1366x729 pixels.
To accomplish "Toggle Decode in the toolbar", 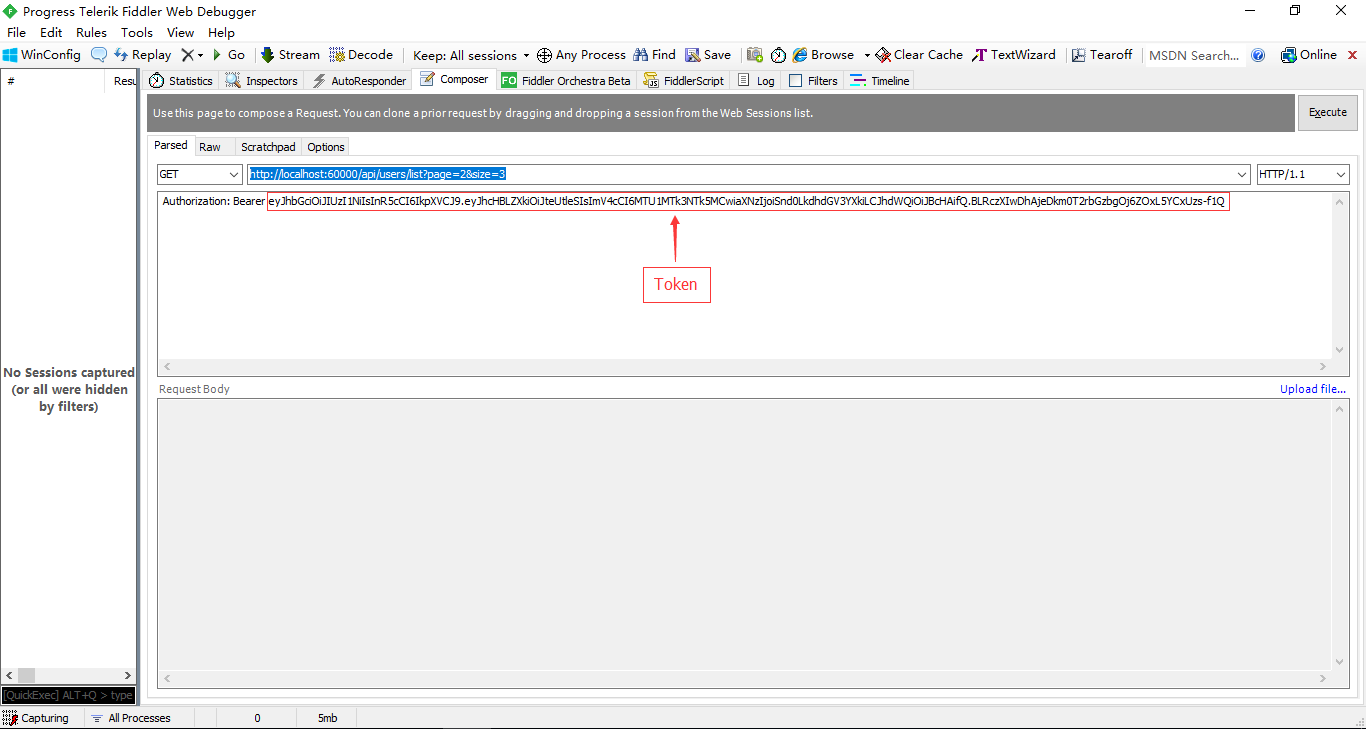I will point(361,55).
